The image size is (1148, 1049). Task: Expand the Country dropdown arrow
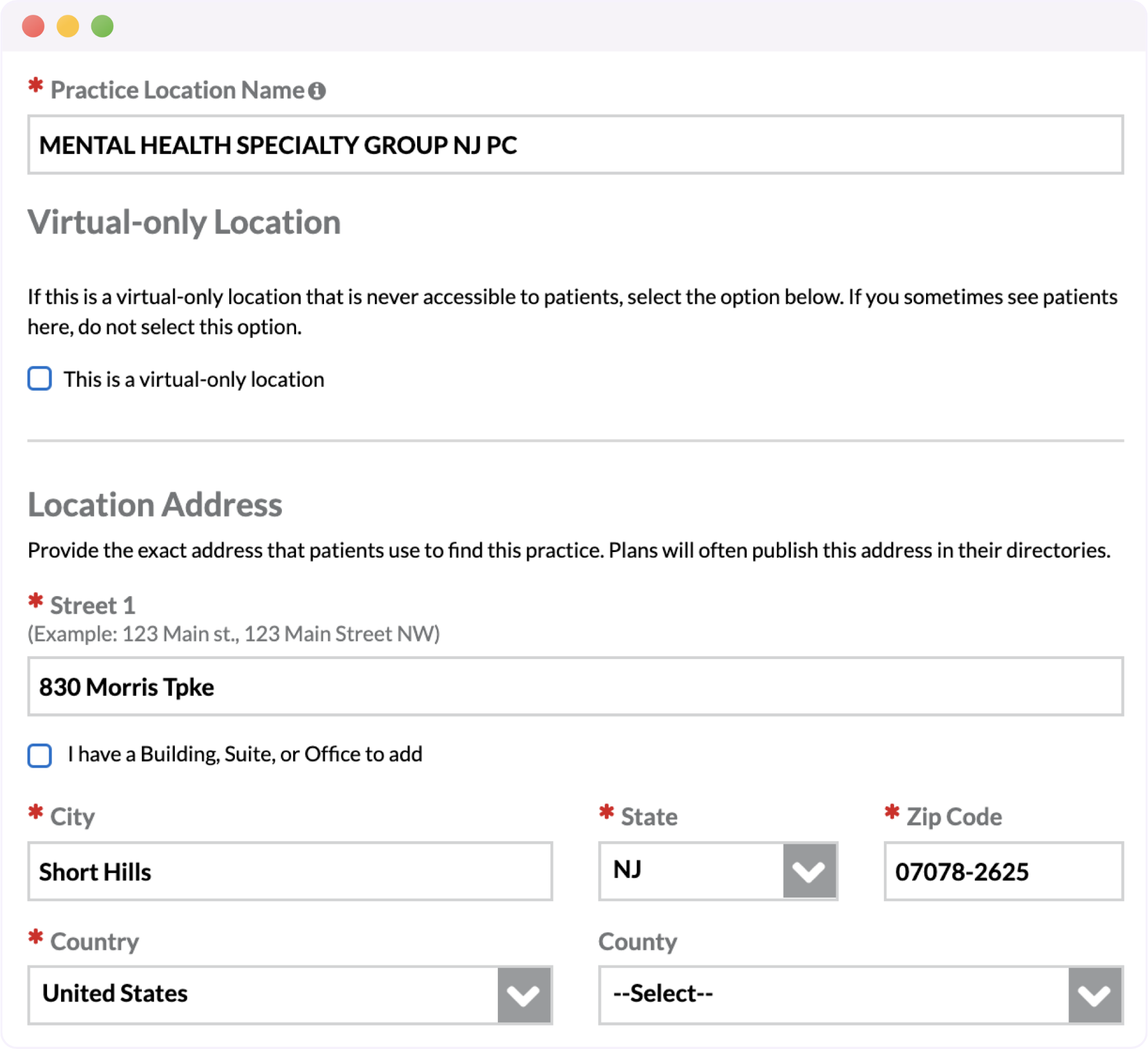(x=524, y=994)
